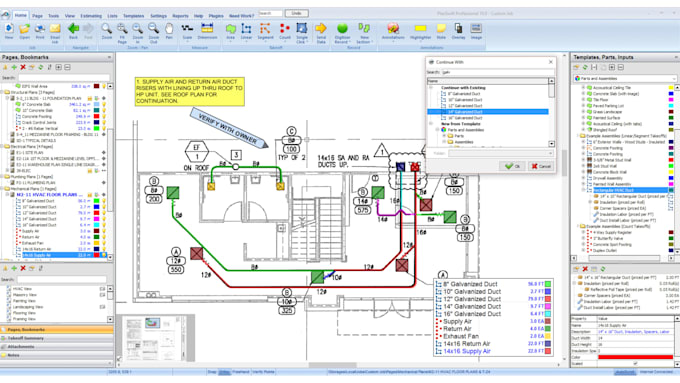Collapse the Electrical Plans folder

click(2, 147)
